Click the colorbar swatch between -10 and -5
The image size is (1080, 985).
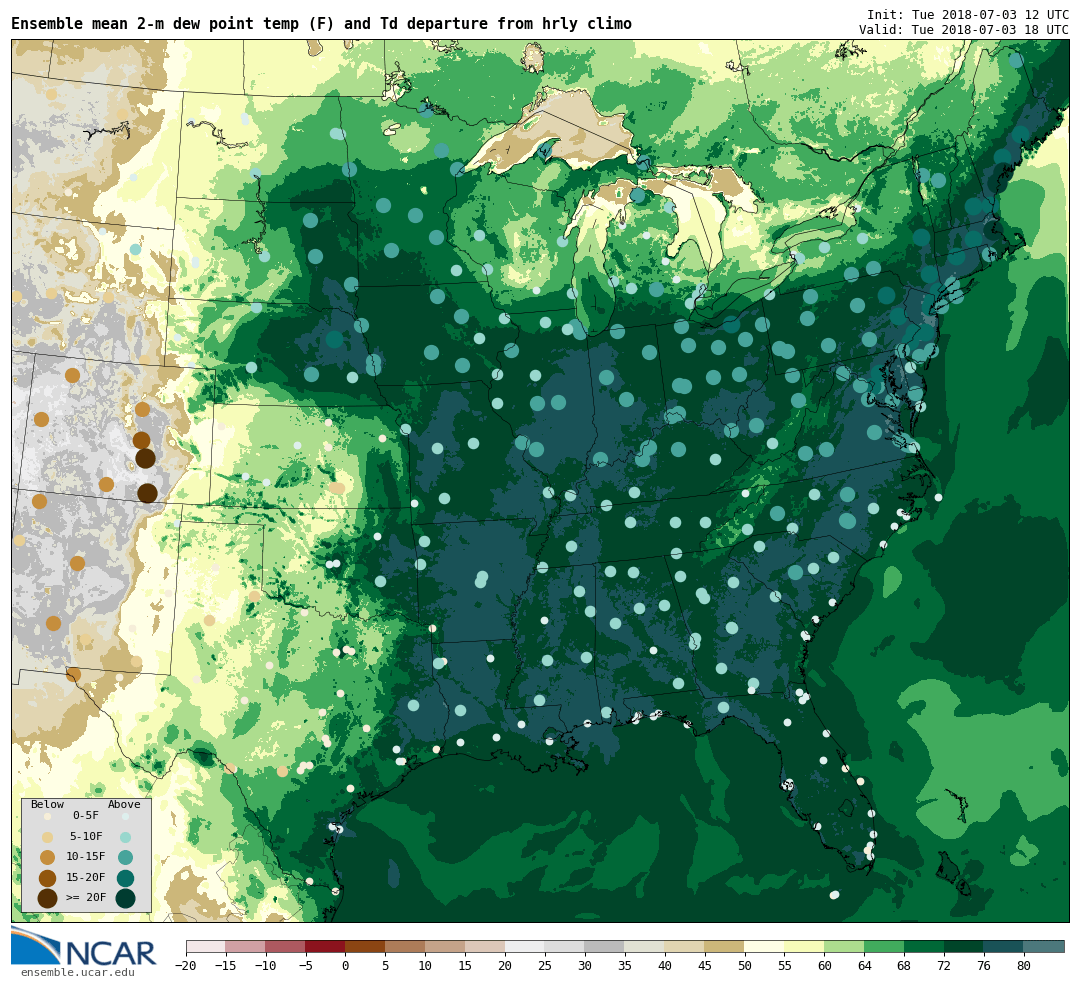click(x=285, y=946)
